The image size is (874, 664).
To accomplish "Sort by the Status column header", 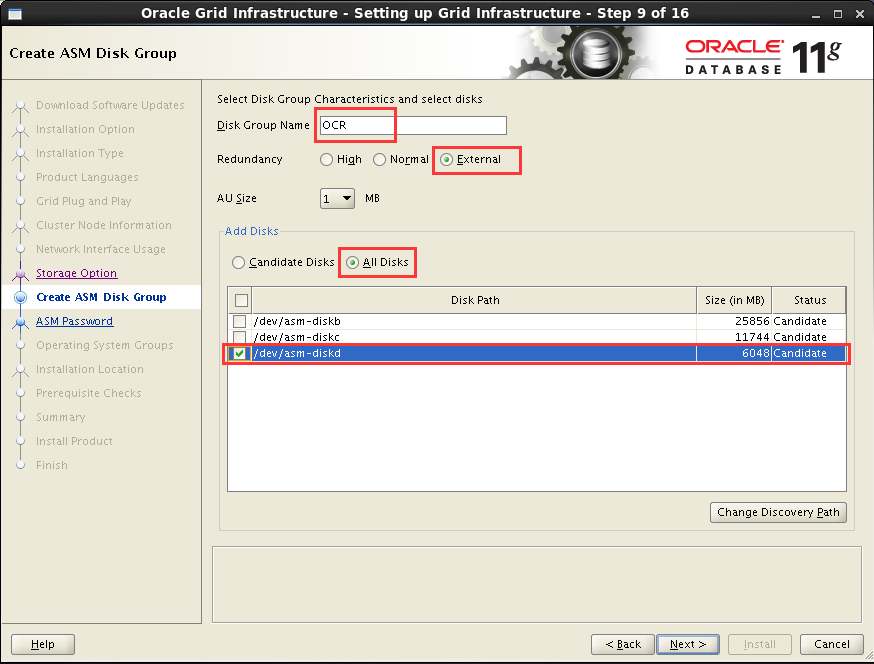I will click(x=809, y=301).
